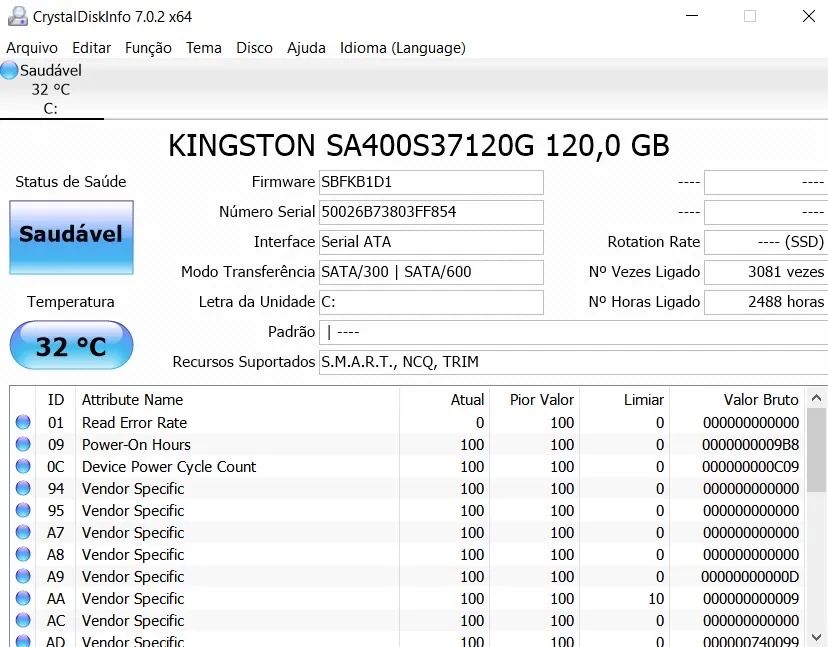
Task: Click the ID cell A9
Action: pyautogui.click(x=55, y=577)
